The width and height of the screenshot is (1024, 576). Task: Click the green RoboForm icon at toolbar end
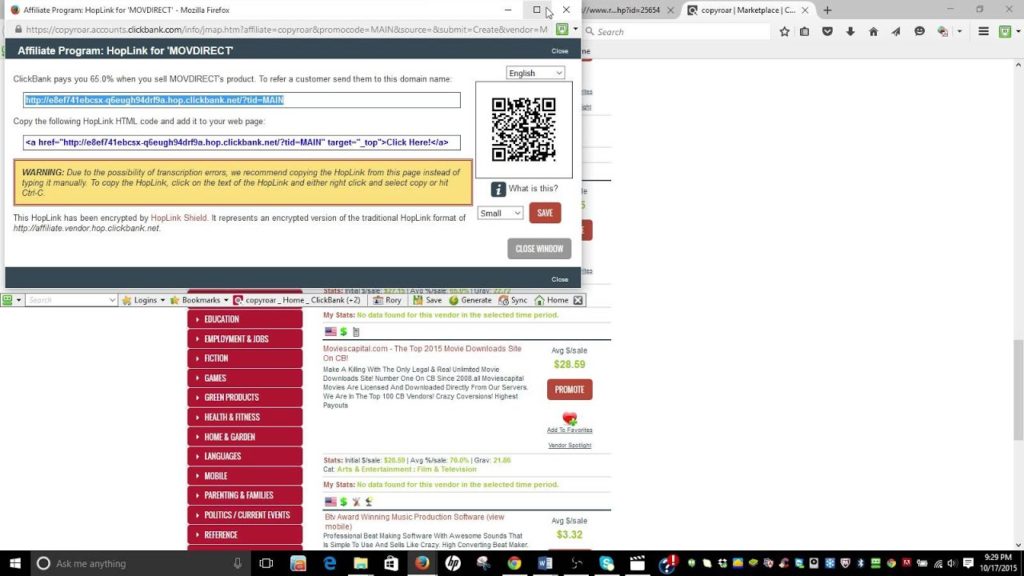click(x=1005, y=31)
